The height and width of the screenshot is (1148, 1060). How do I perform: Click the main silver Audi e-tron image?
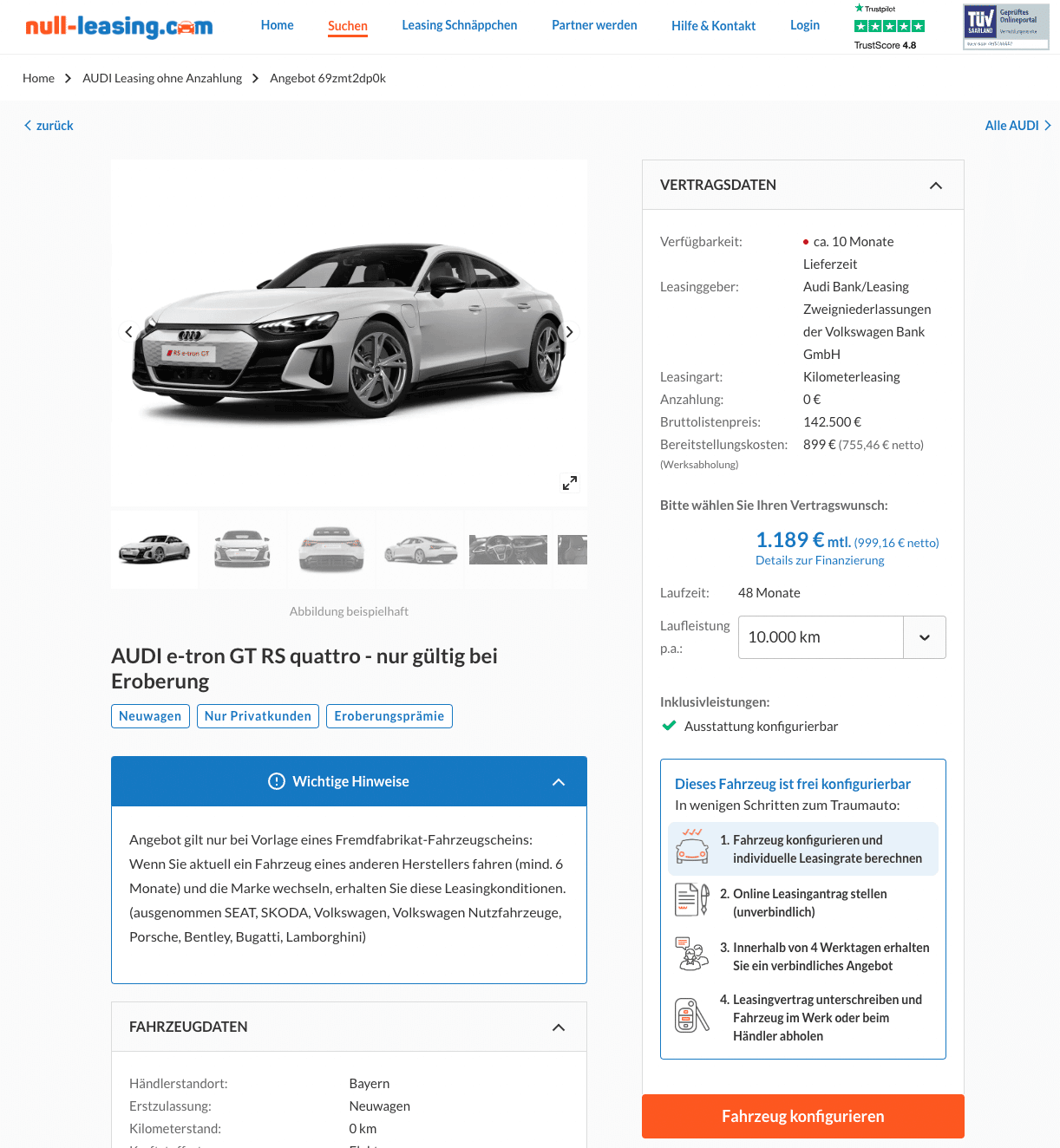tap(349, 333)
